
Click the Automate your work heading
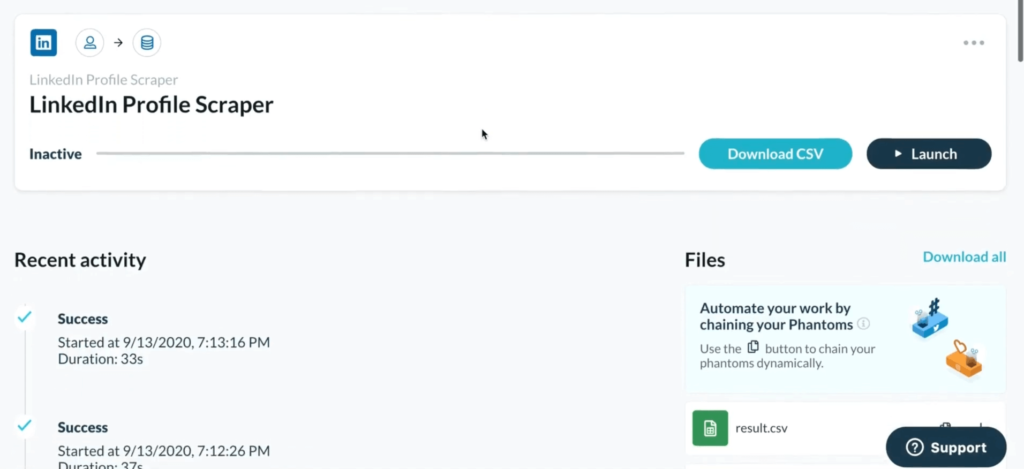coord(776,316)
